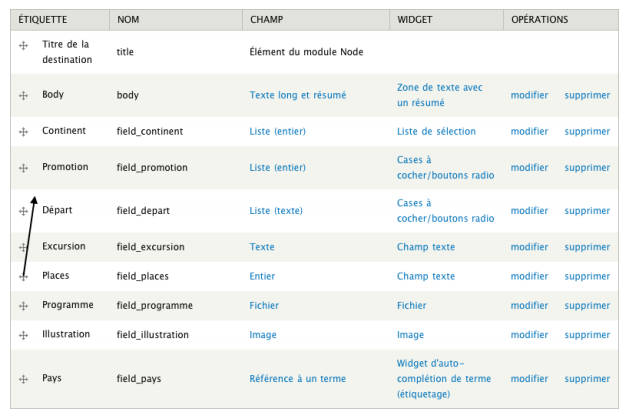Click modifier for the Body field
This screenshot has height=417, width=632.
529,95
